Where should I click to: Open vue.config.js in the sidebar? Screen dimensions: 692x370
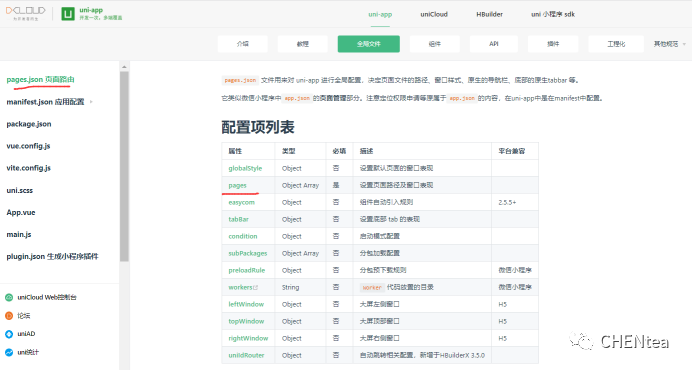pos(28,146)
